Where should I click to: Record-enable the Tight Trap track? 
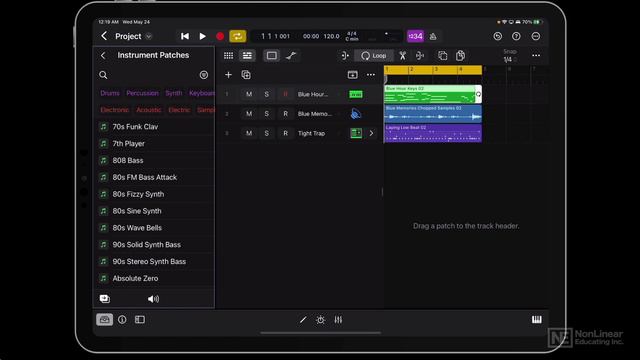point(285,133)
